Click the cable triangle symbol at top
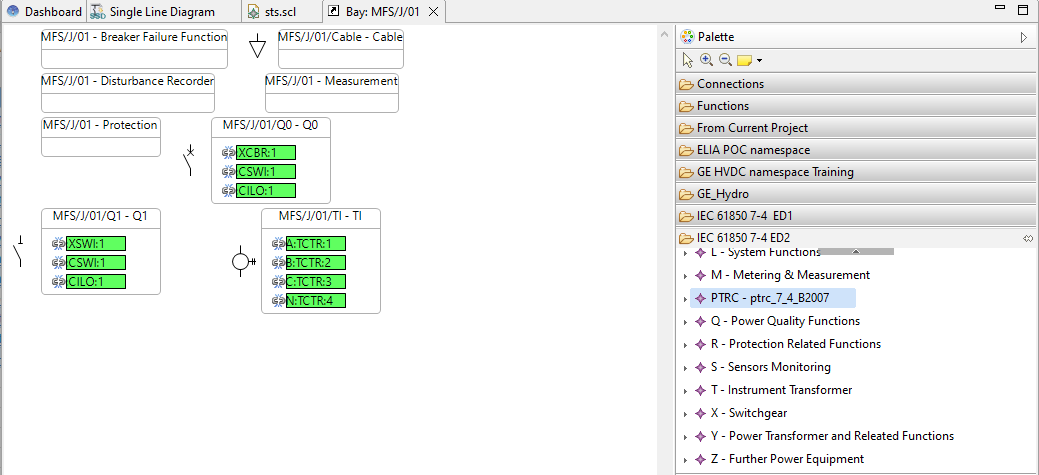1039x475 pixels. click(257, 47)
